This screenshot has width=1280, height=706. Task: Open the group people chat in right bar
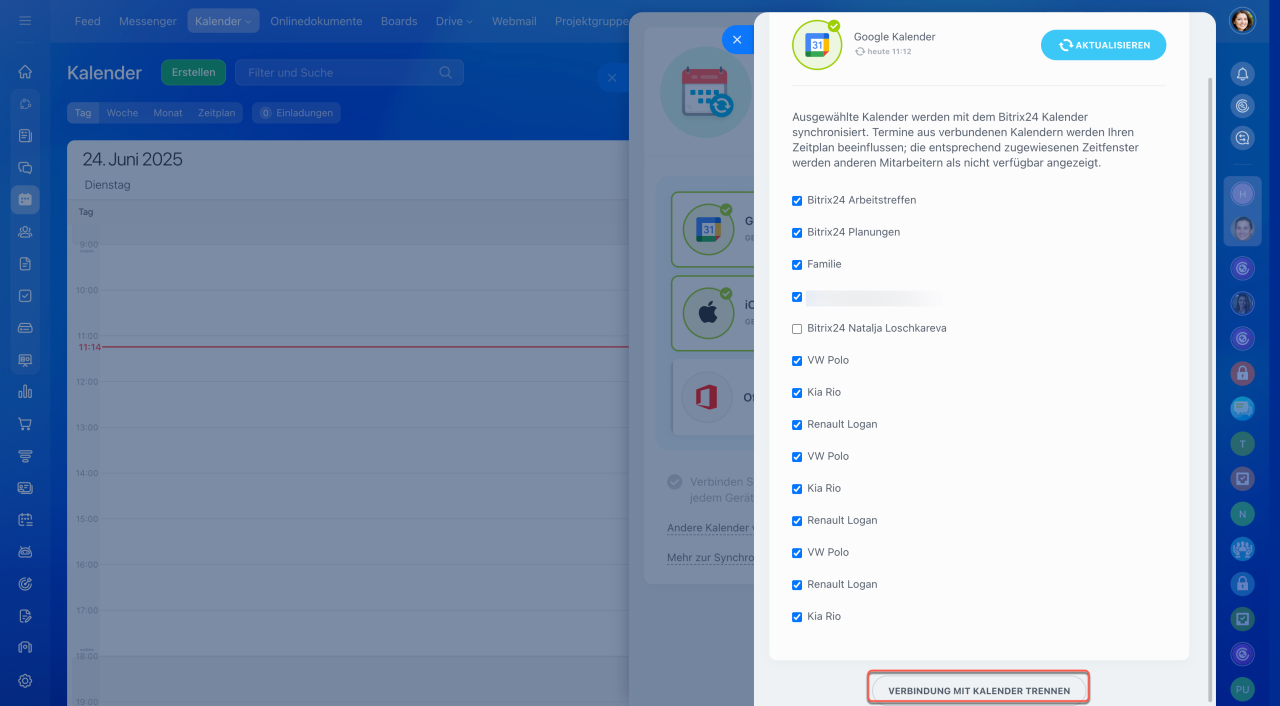pyautogui.click(x=1242, y=548)
